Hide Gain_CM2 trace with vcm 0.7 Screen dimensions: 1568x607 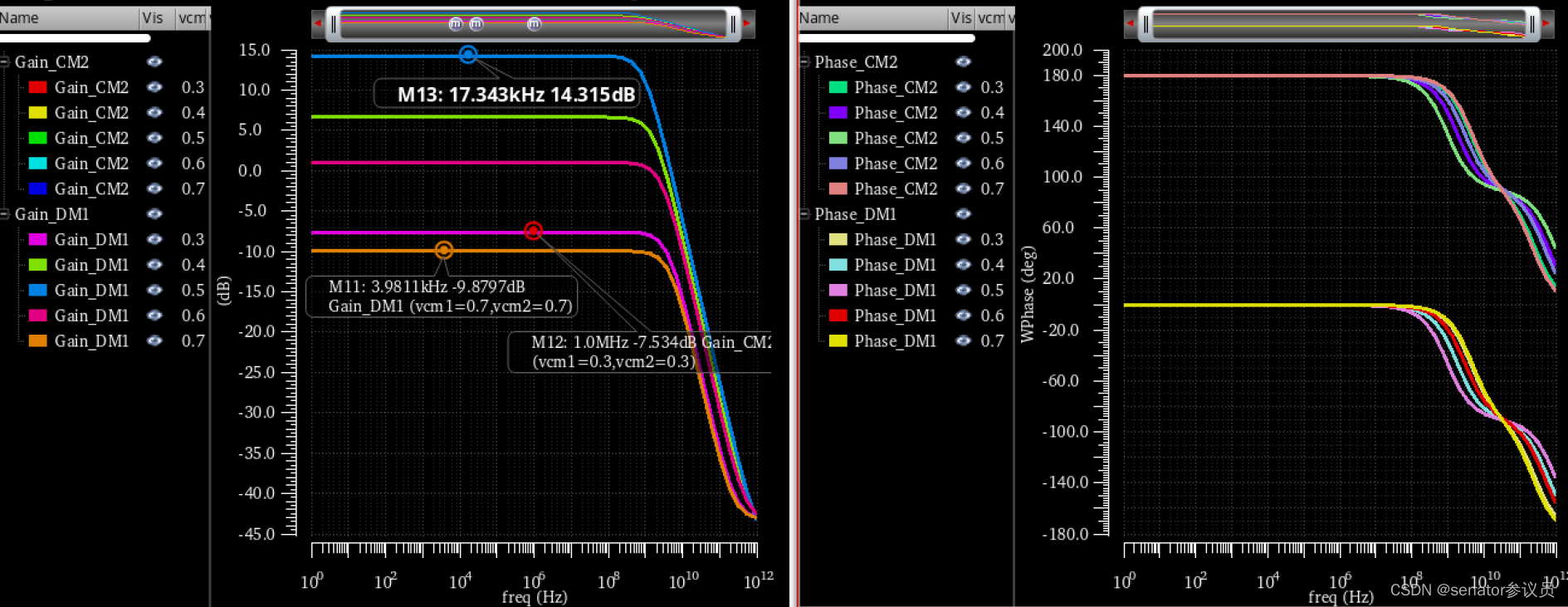[154, 188]
